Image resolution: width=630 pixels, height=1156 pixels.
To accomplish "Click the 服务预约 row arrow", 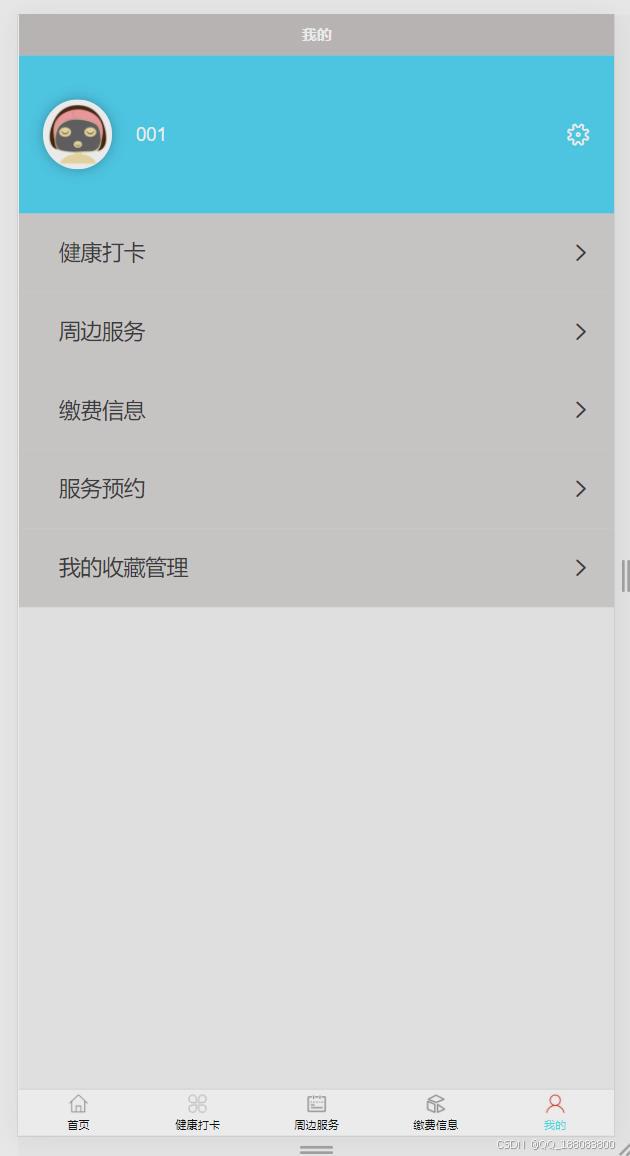I will (581, 489).
